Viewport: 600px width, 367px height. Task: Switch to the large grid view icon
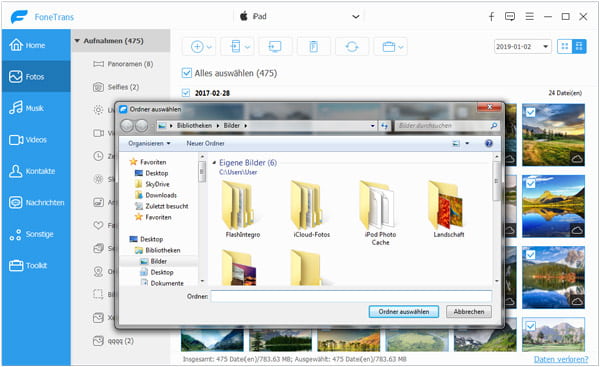tap(579, 47)
